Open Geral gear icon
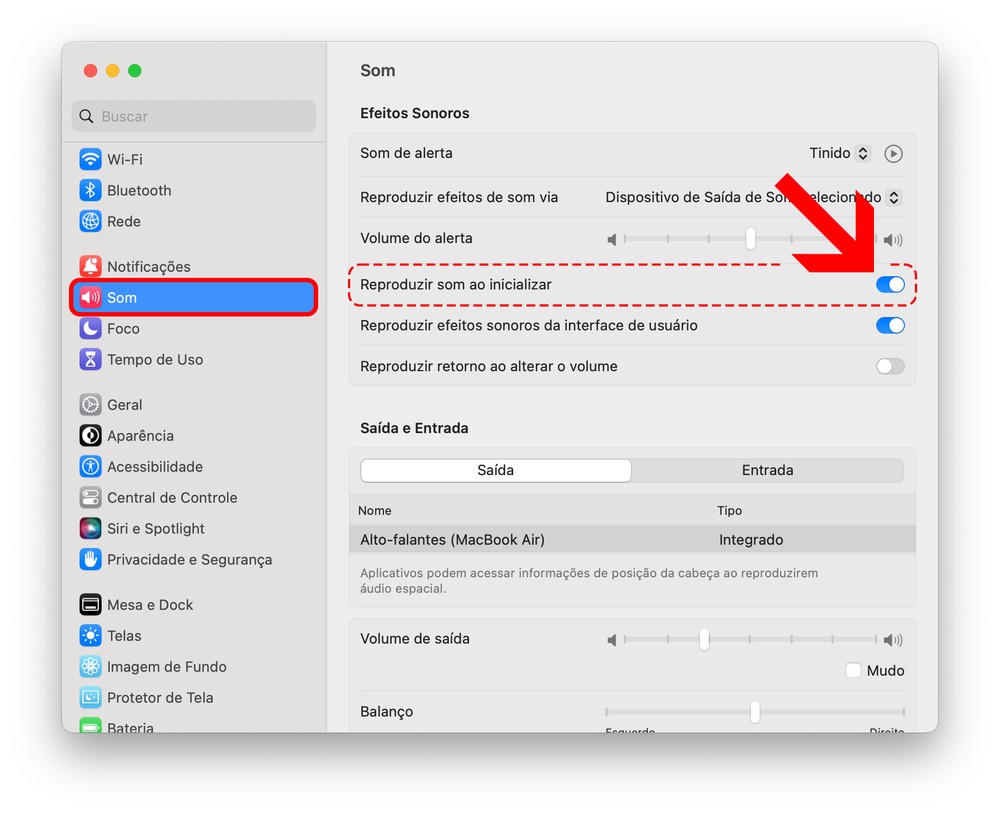 [x=90, y=404]
